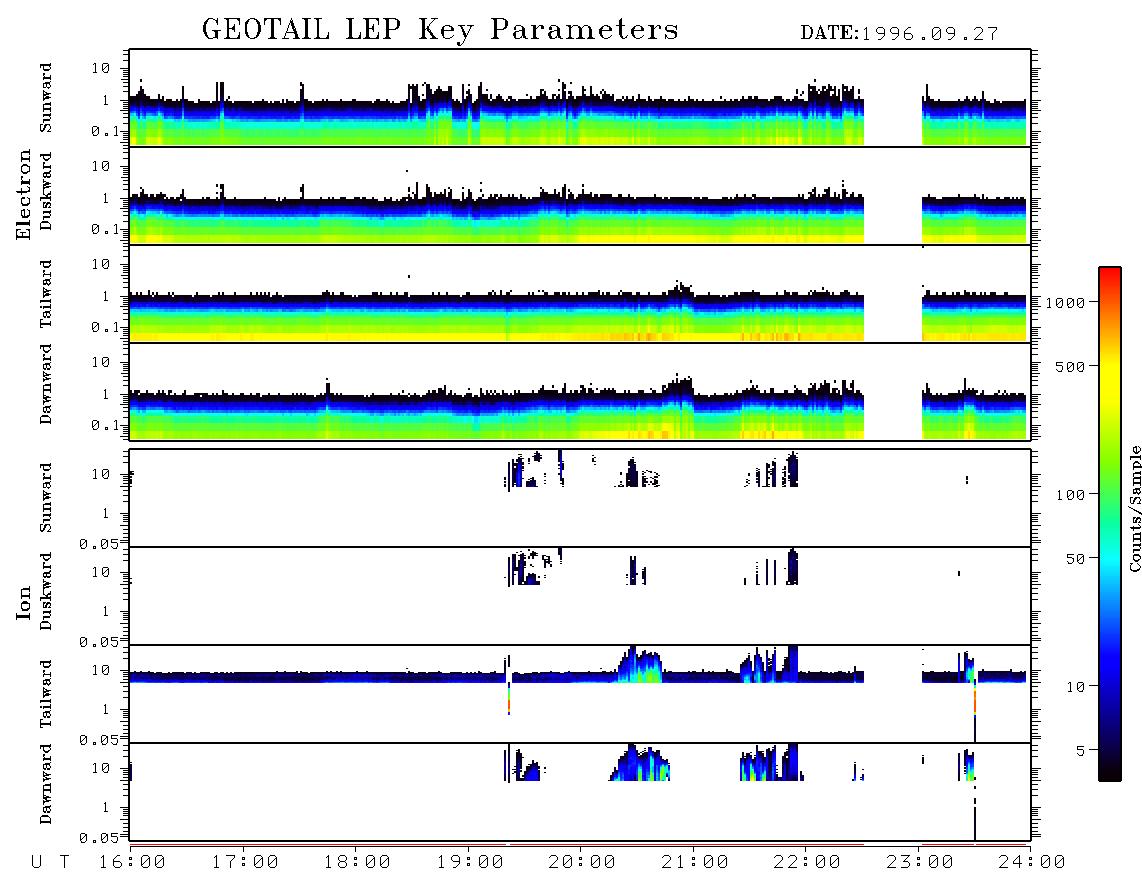
Task: Click the 19:00 time axis tick
Action: pos(470,862)
